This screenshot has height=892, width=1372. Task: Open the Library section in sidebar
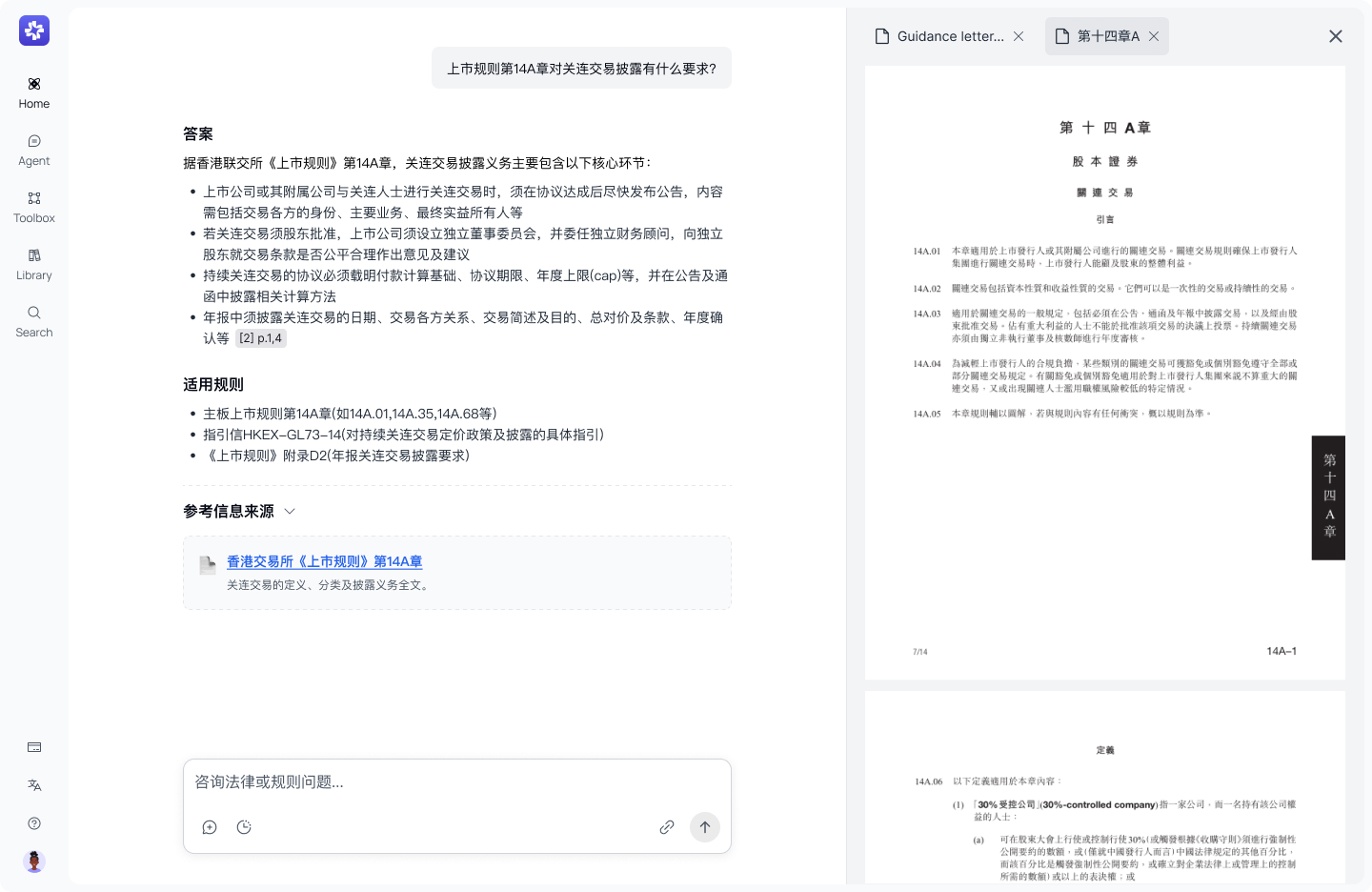(x=34, y=265)
